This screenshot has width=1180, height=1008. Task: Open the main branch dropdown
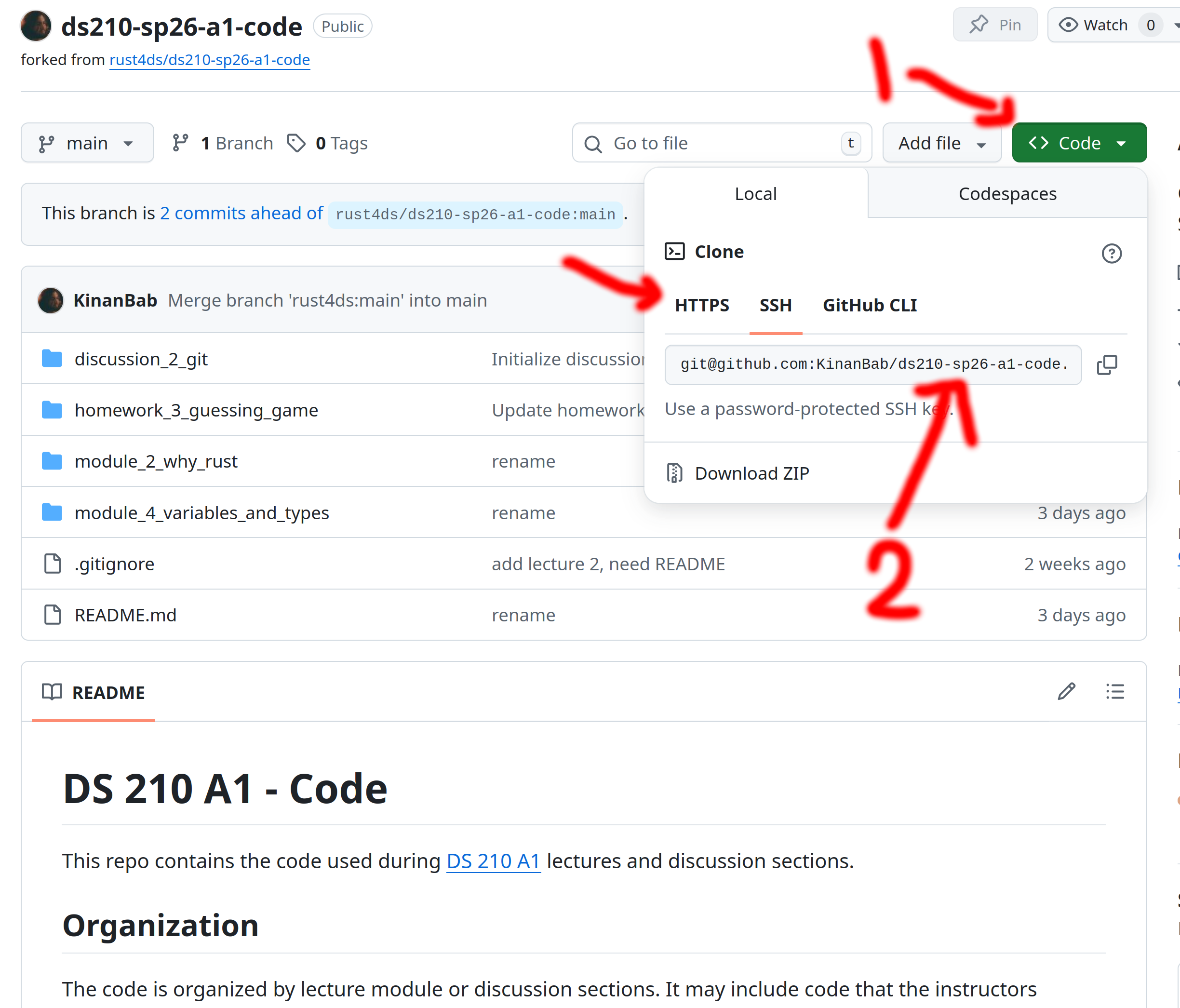(x=87, y=142)
